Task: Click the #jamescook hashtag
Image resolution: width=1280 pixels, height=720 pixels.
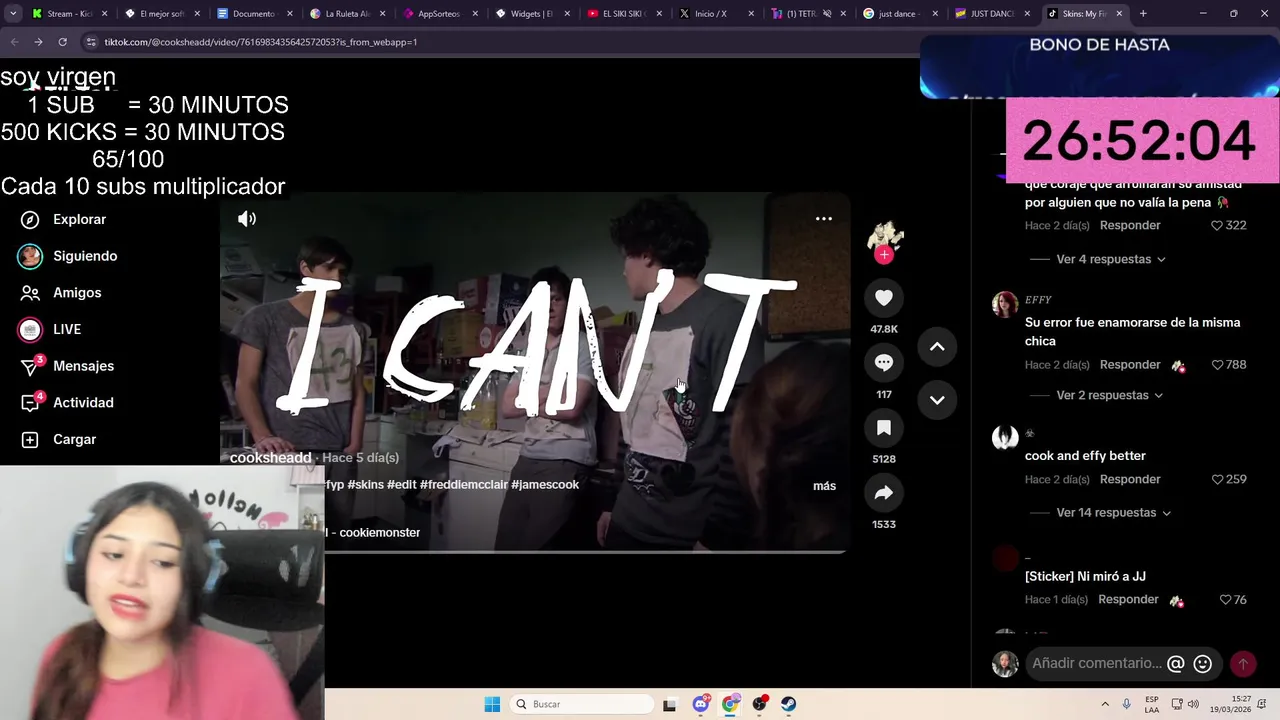Action: (545, 485)
